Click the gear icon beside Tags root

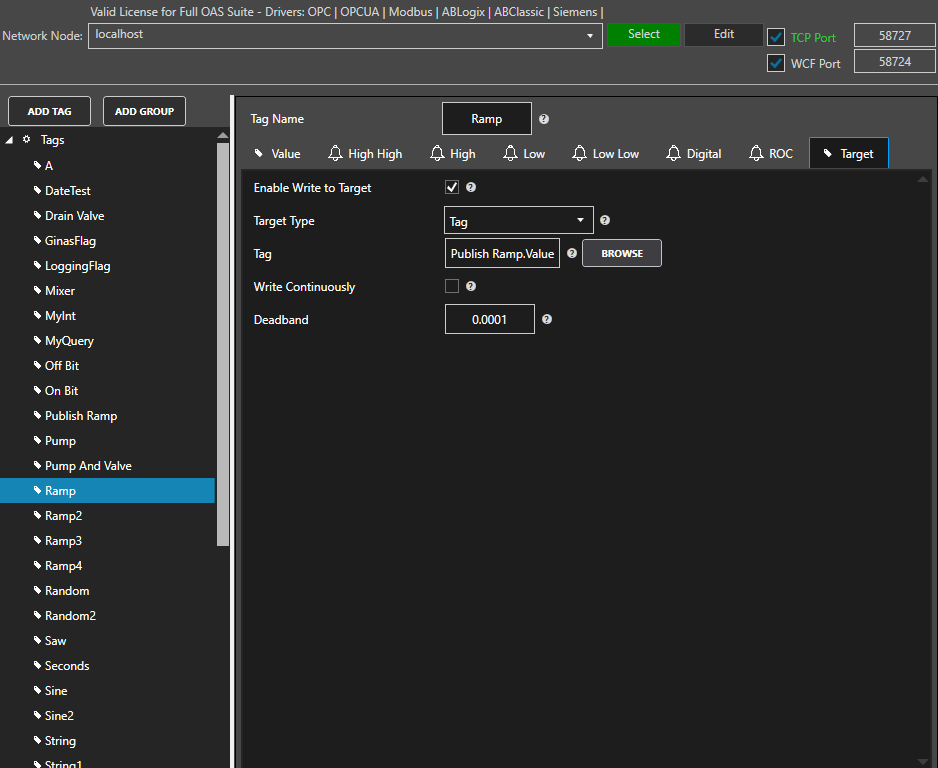point(27,140)
